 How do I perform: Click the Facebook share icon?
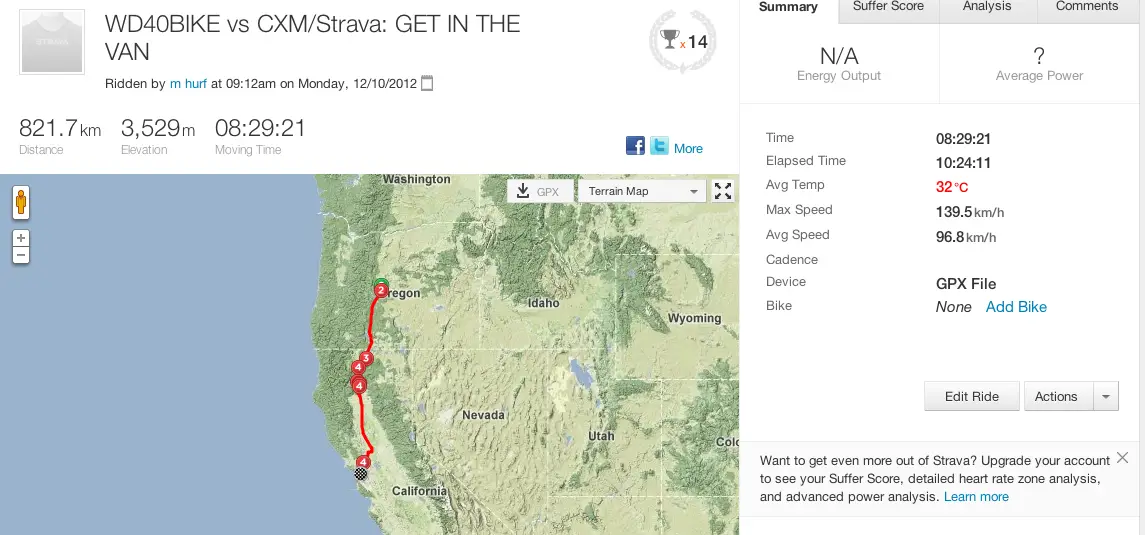[x=635, y=145]
